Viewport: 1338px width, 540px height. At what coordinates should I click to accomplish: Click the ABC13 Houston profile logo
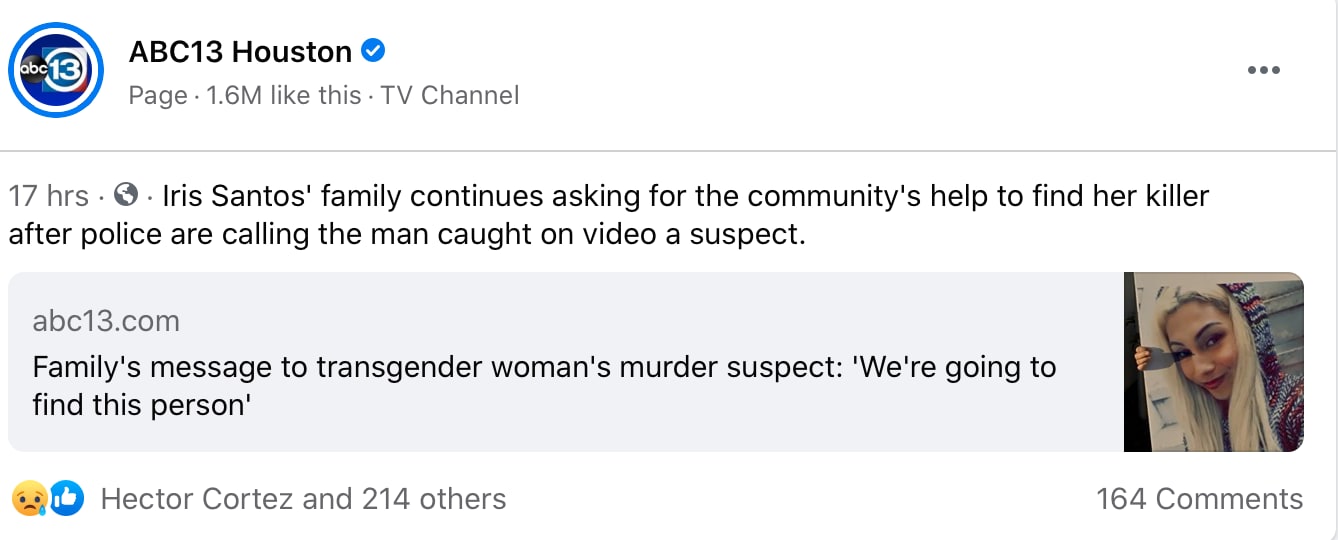56,70
